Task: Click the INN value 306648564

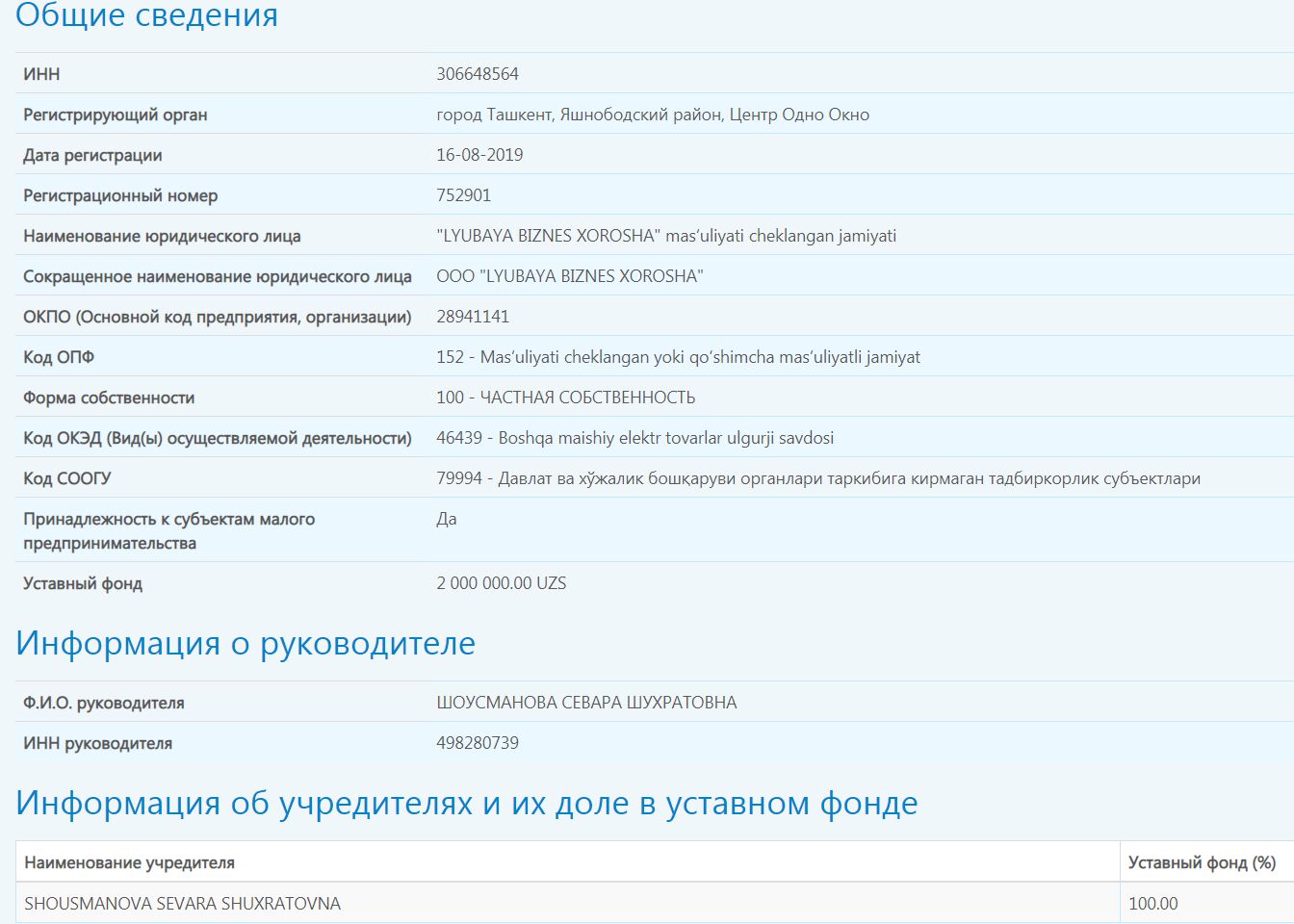Action: pos(478,74)
